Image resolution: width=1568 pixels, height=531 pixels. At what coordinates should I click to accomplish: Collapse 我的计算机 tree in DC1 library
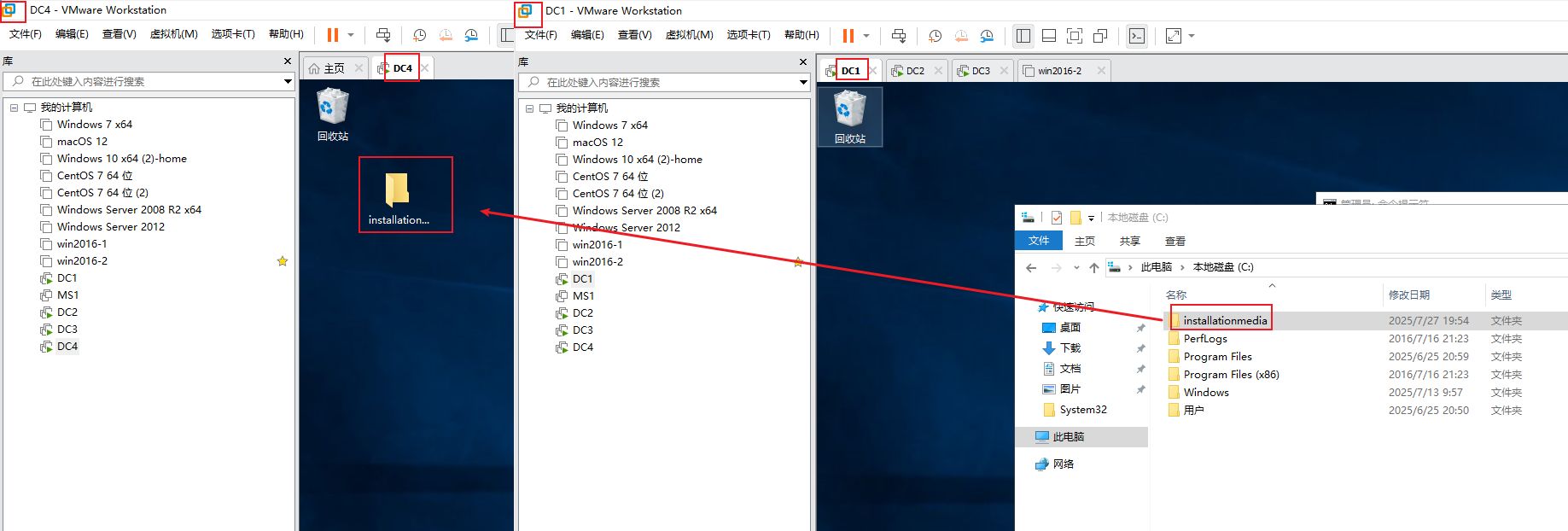click(x=529, y=108)
